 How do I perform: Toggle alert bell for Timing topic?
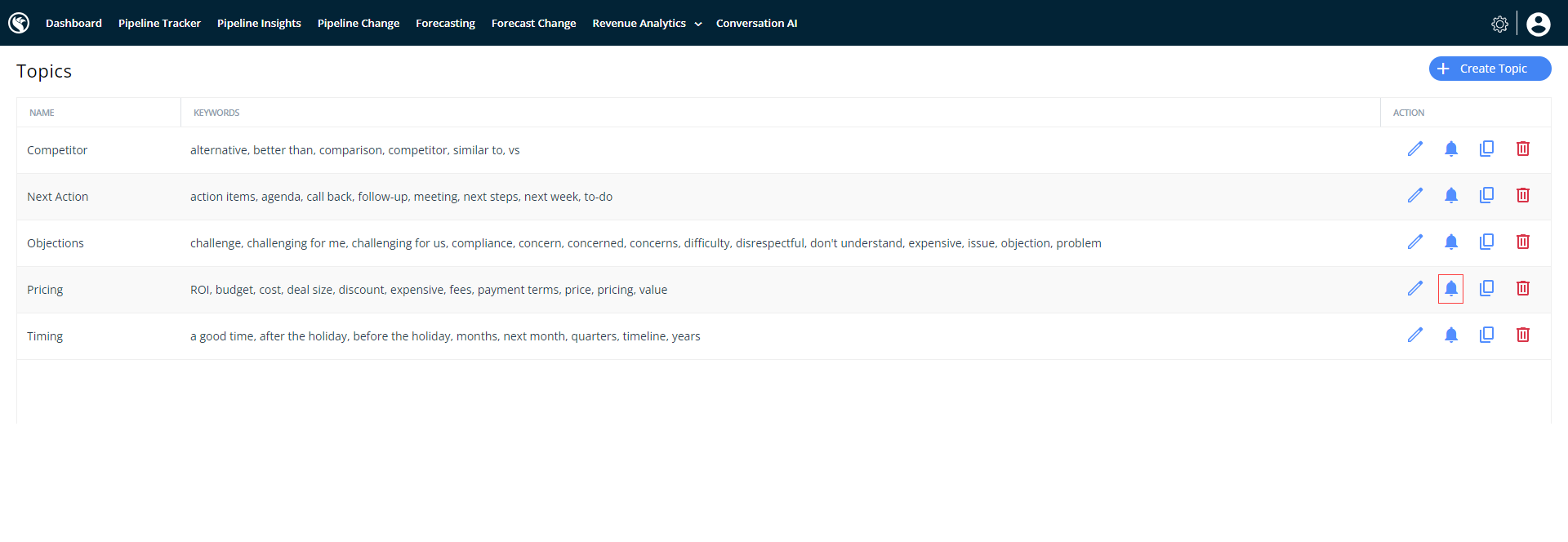(x=1450, y=335)
